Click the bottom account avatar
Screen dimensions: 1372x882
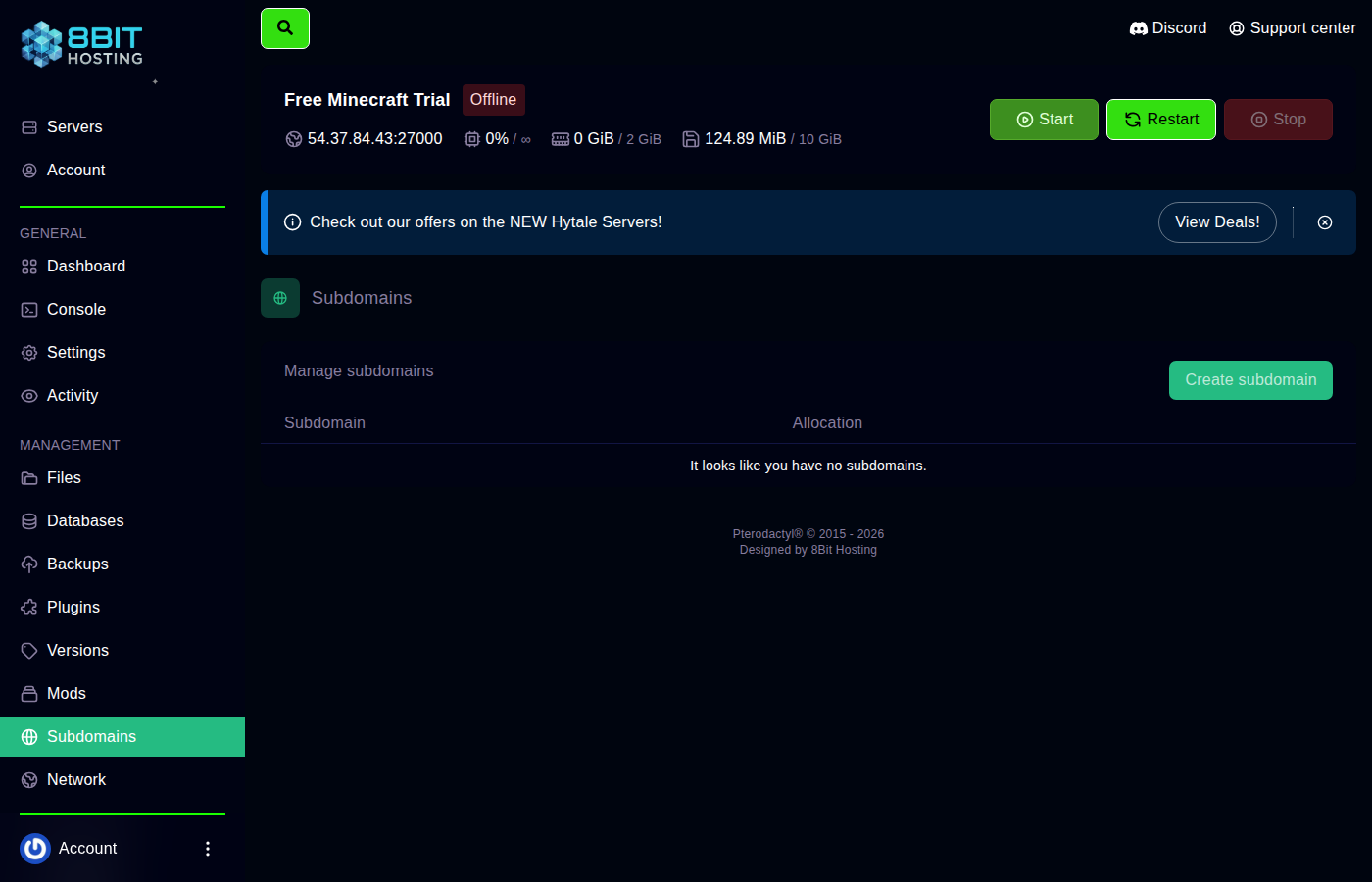coord(35,849)
